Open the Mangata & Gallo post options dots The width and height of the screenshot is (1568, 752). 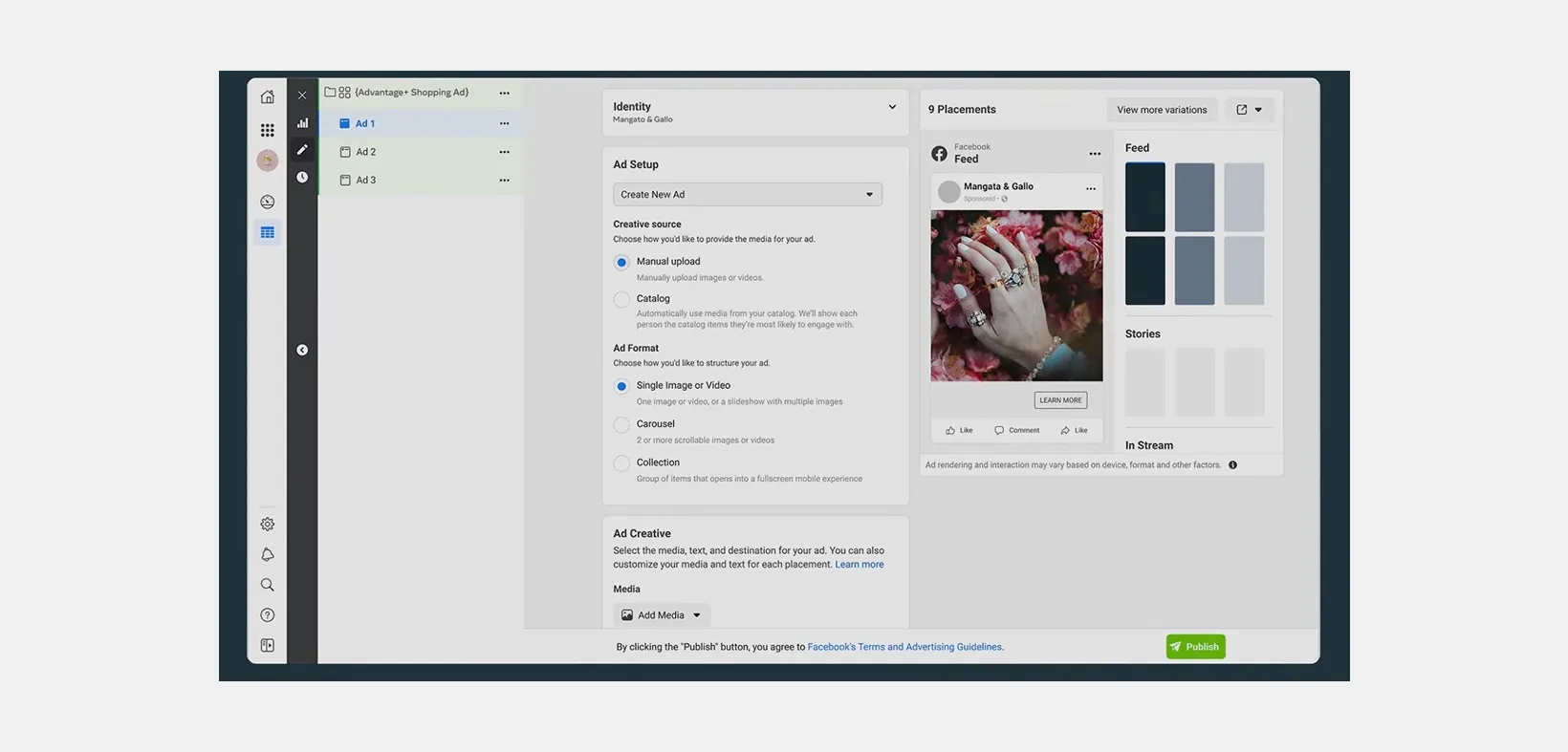[x=1091, y=188]
